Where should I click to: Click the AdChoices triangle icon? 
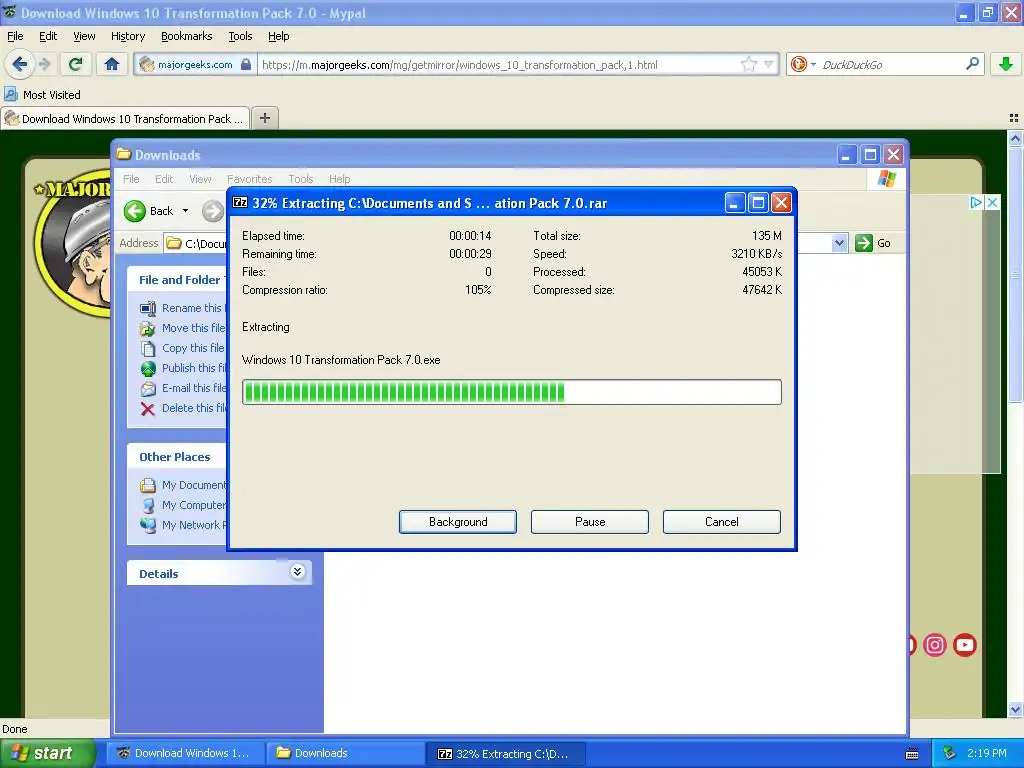pyautogui.click(x=976, y=202)
